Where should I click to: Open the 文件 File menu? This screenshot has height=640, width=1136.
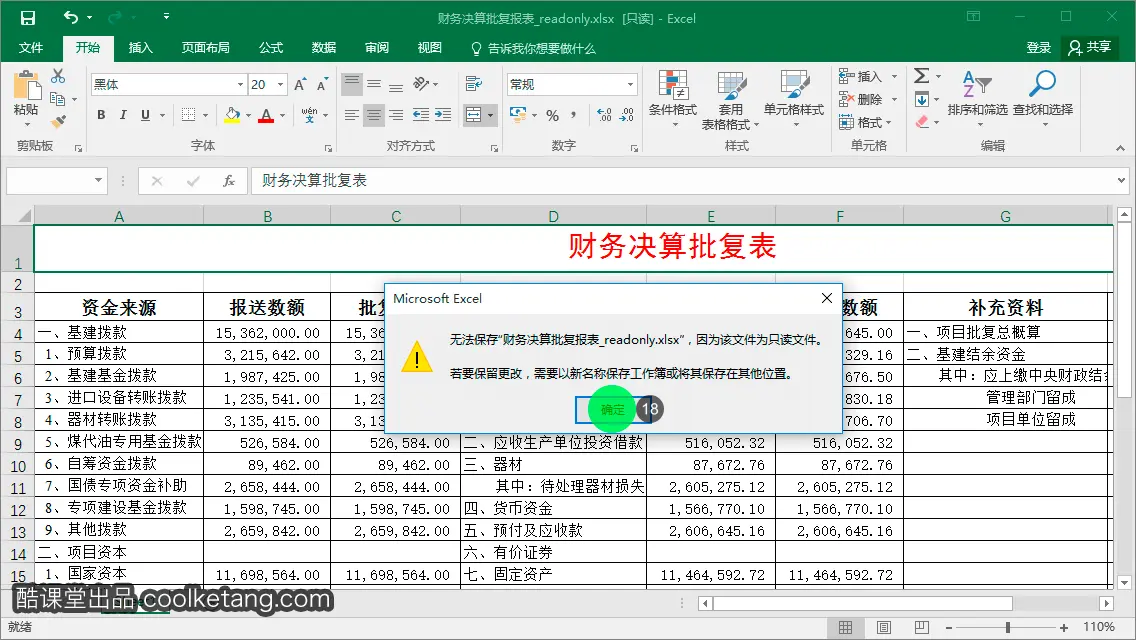pyautogui.click(x=30, y=48)
